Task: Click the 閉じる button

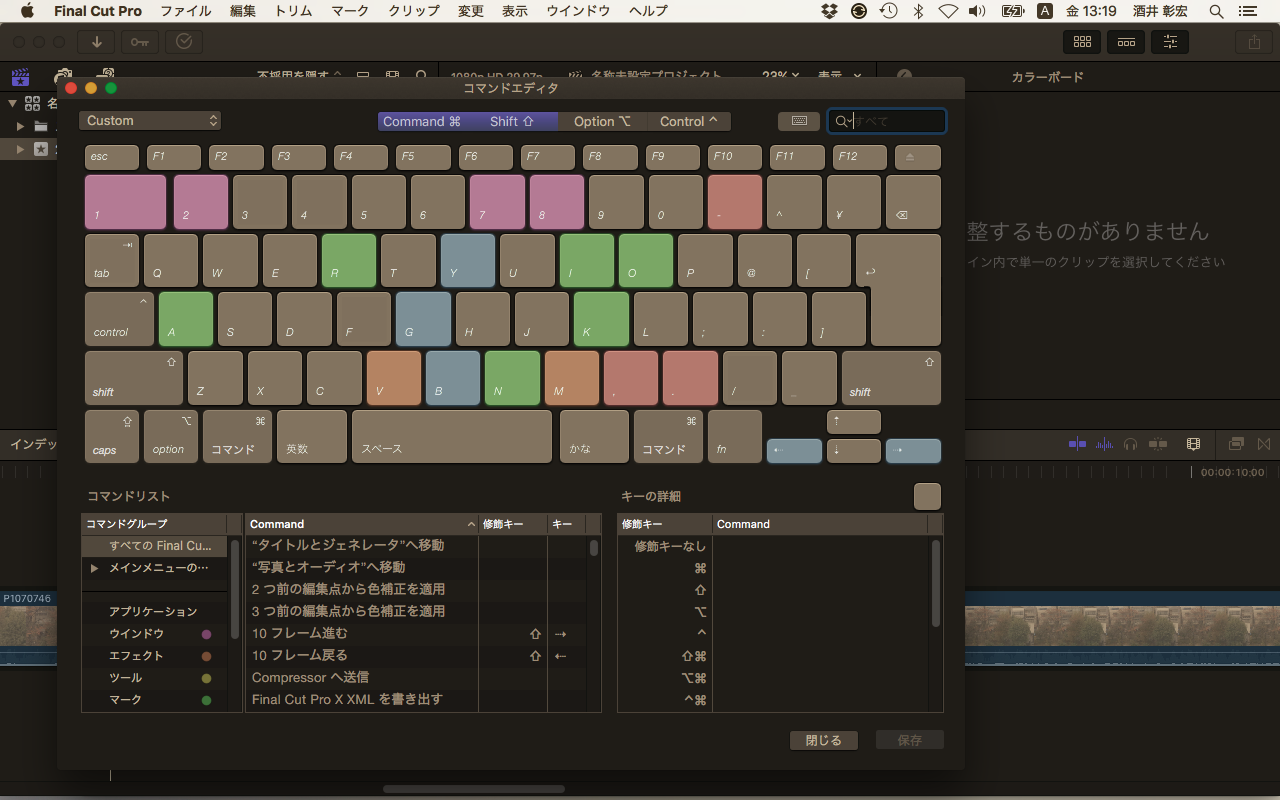Action: point(823,741)
